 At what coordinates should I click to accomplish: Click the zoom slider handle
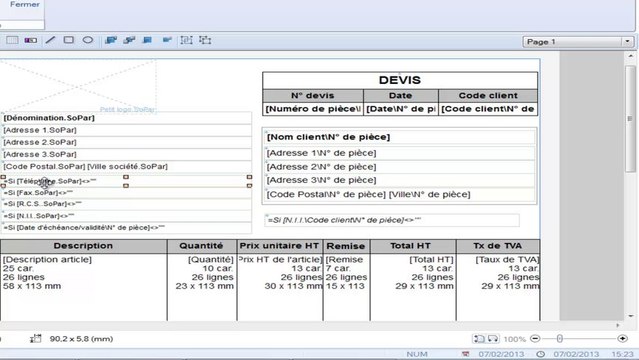coord(560,339)
